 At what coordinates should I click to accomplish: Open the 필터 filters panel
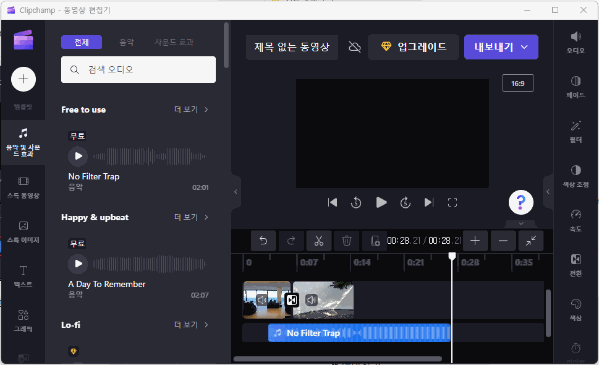(576, 132)
